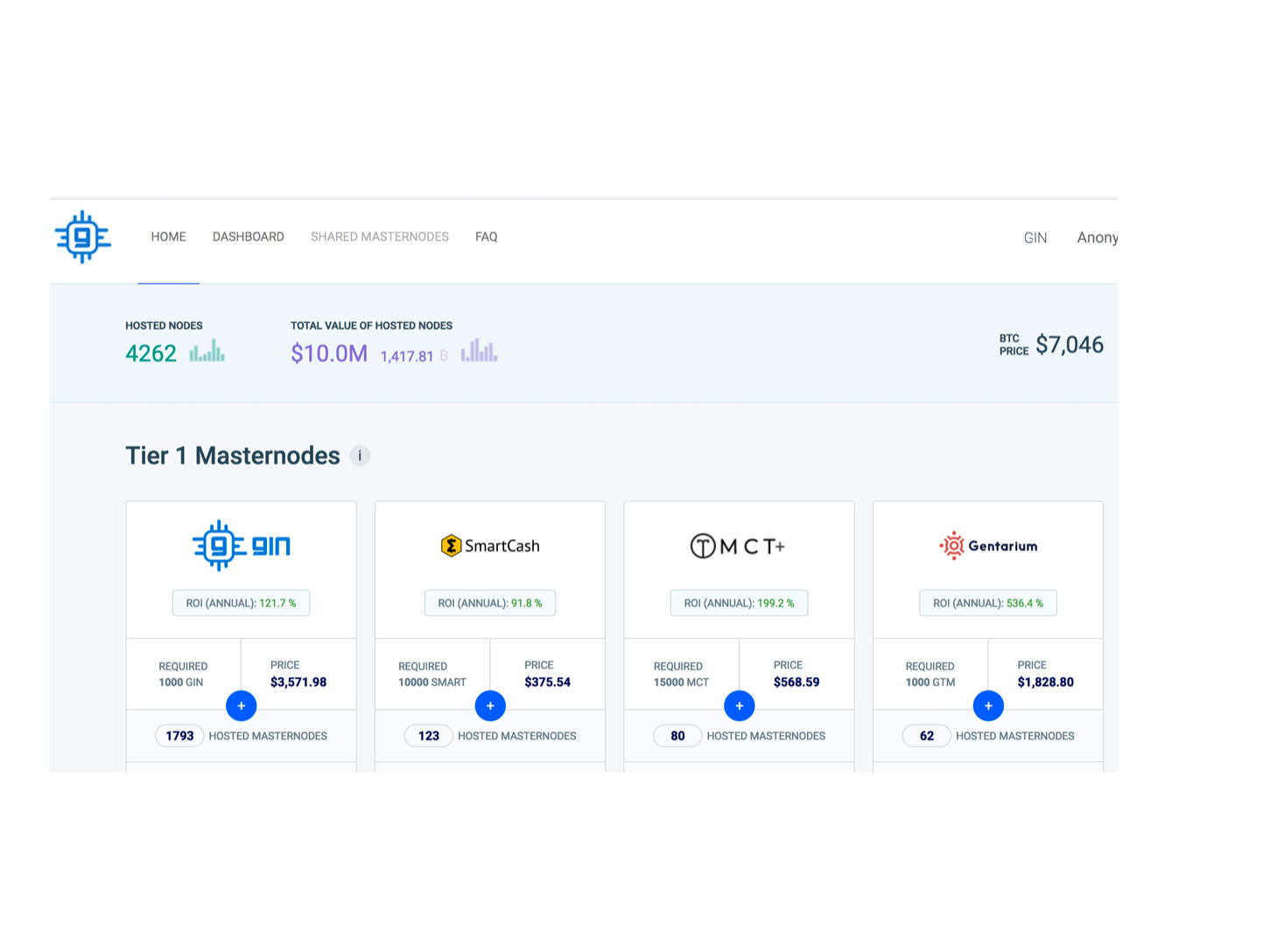The image size is (1270, 952).
Task: Go to the DASHBOARD page
Action: click(249, 237)
